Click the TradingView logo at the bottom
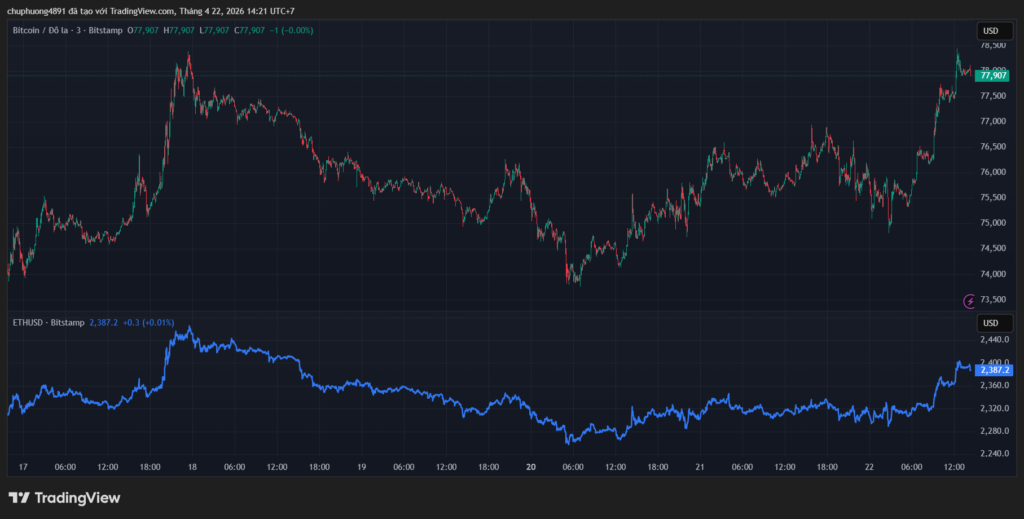Screen dimensions: 1024x519 point(64,497)
